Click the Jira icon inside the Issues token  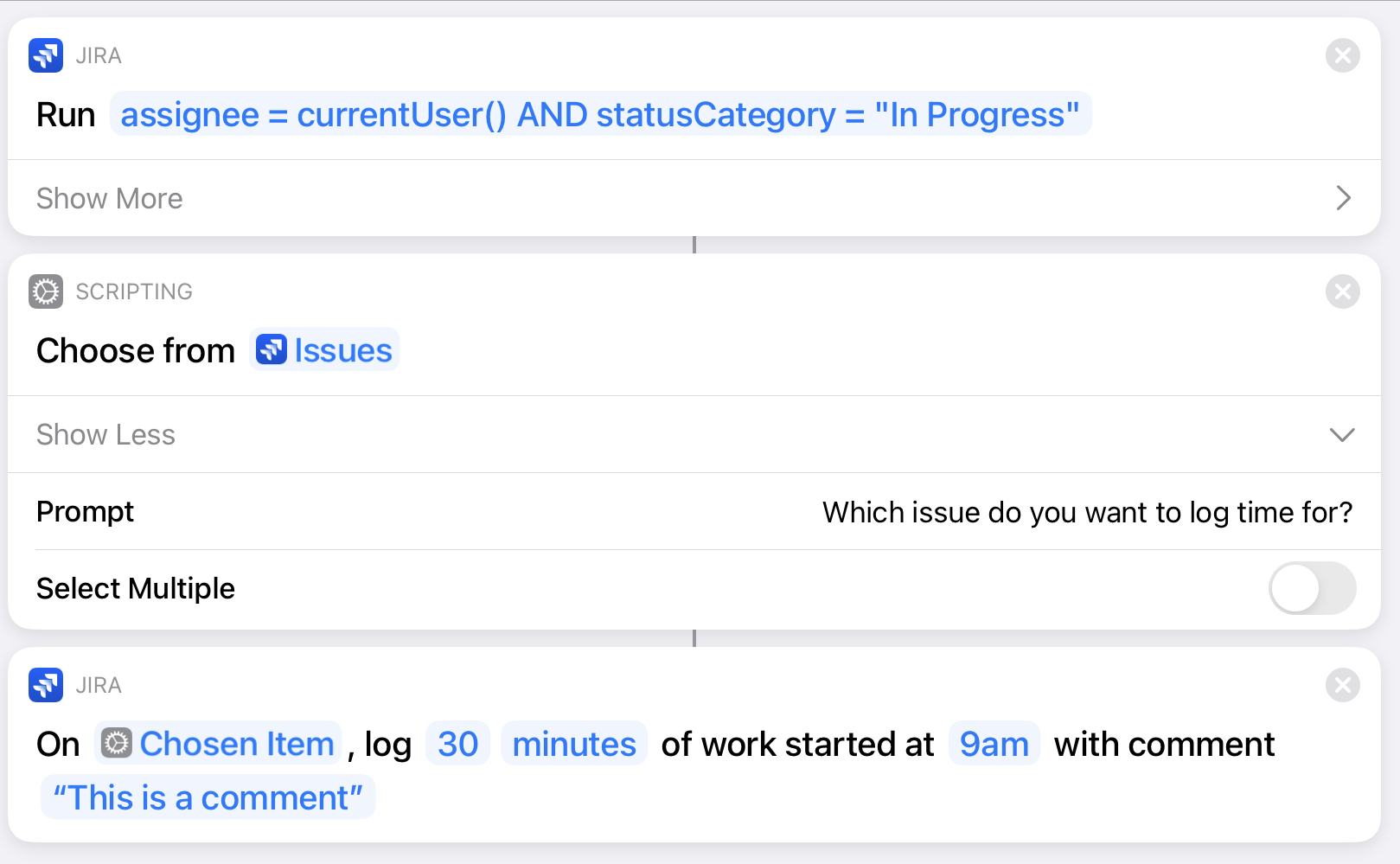pyautogui.click(x=272, y=350)
